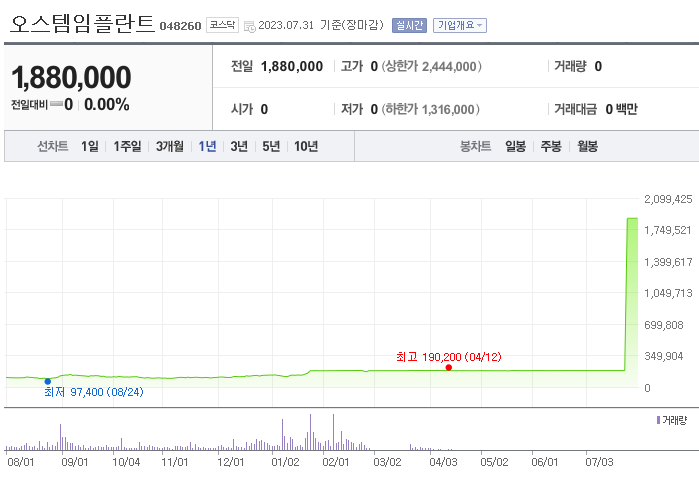Select the 1년 line chart period
This screenshot has height=488, width=699.
pos(207,146)
